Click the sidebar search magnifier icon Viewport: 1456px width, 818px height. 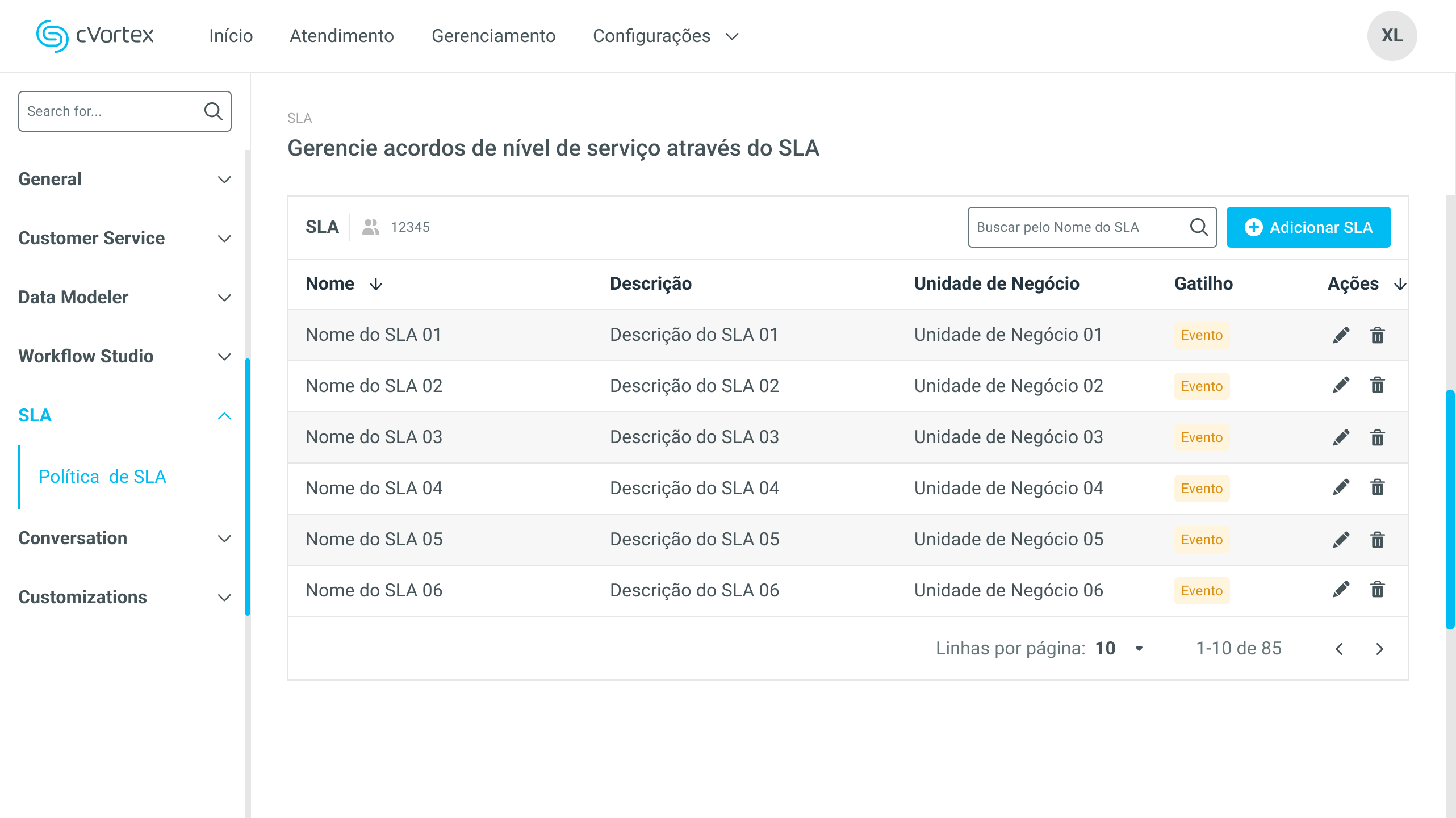click(x=213, y=111)
